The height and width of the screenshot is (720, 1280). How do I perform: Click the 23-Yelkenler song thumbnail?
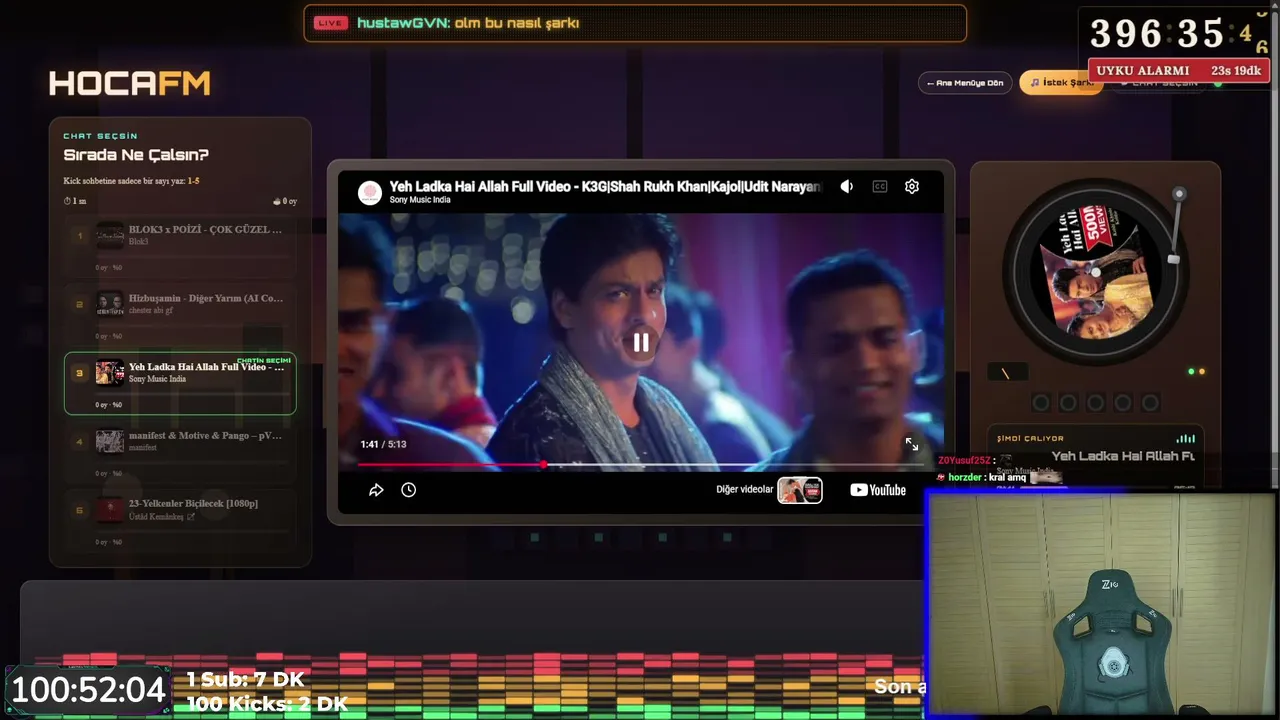tap(110, 510)
